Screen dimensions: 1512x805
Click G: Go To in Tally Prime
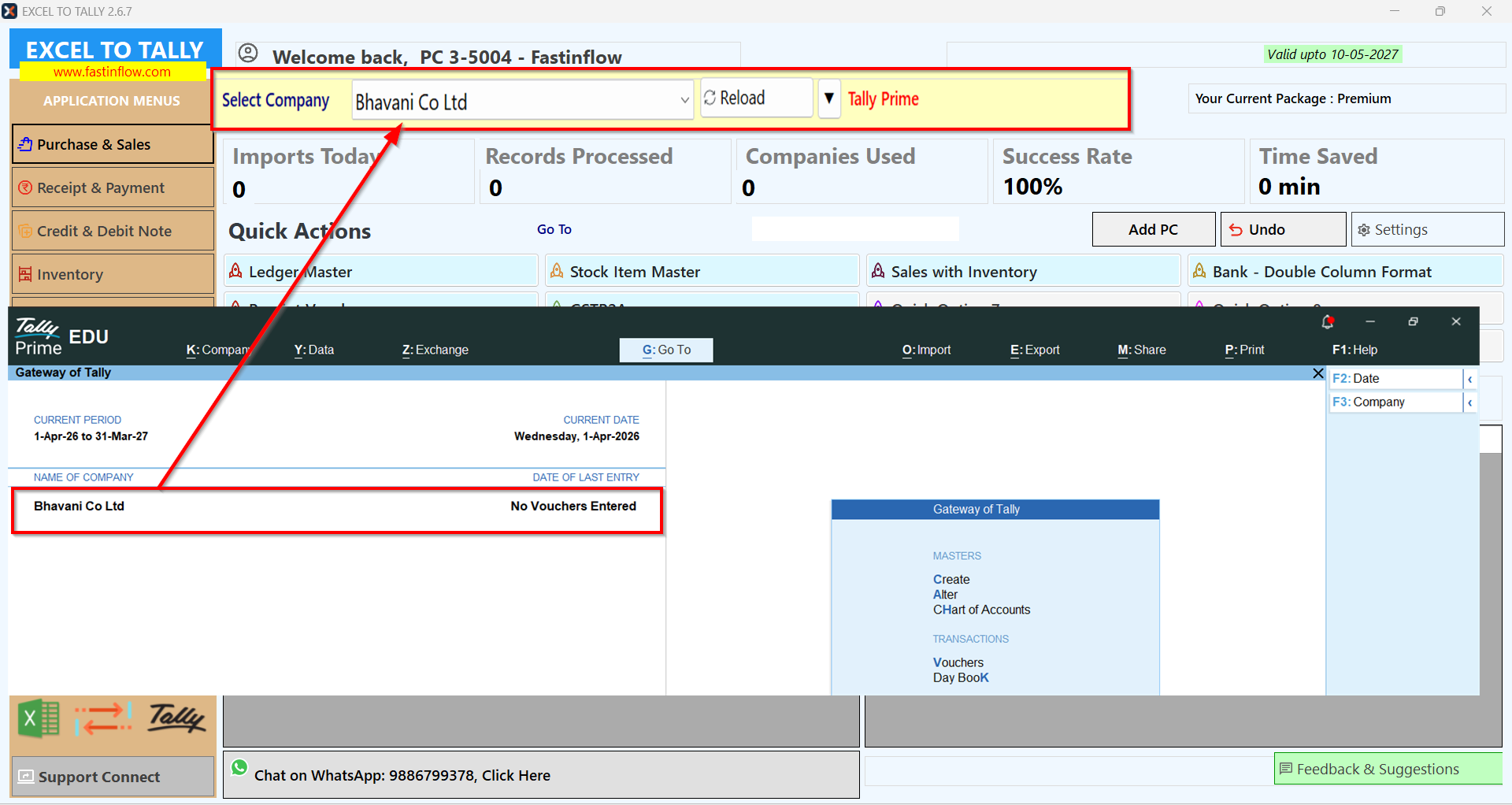(666, 350)
